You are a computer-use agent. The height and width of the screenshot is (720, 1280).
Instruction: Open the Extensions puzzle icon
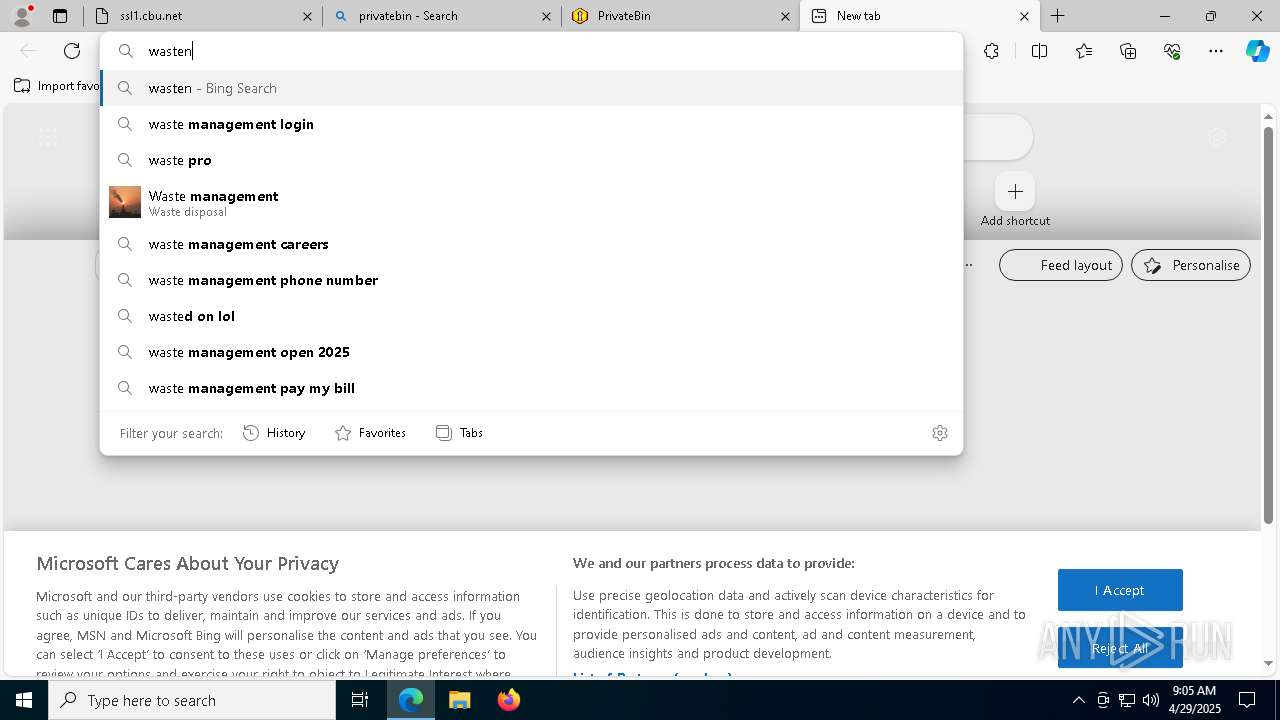(x=991, y=51)
